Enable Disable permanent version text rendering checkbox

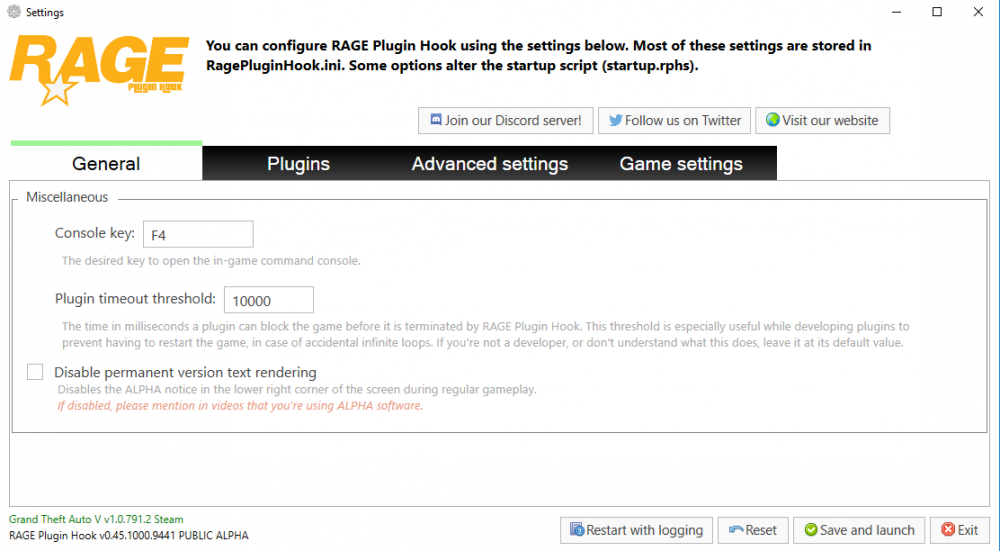coord(36,372)
